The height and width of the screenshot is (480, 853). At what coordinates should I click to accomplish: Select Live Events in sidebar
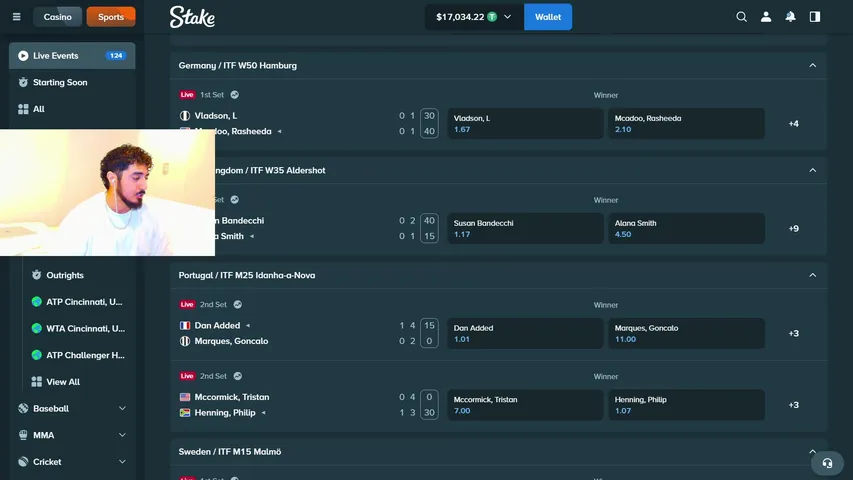[72, 56]
